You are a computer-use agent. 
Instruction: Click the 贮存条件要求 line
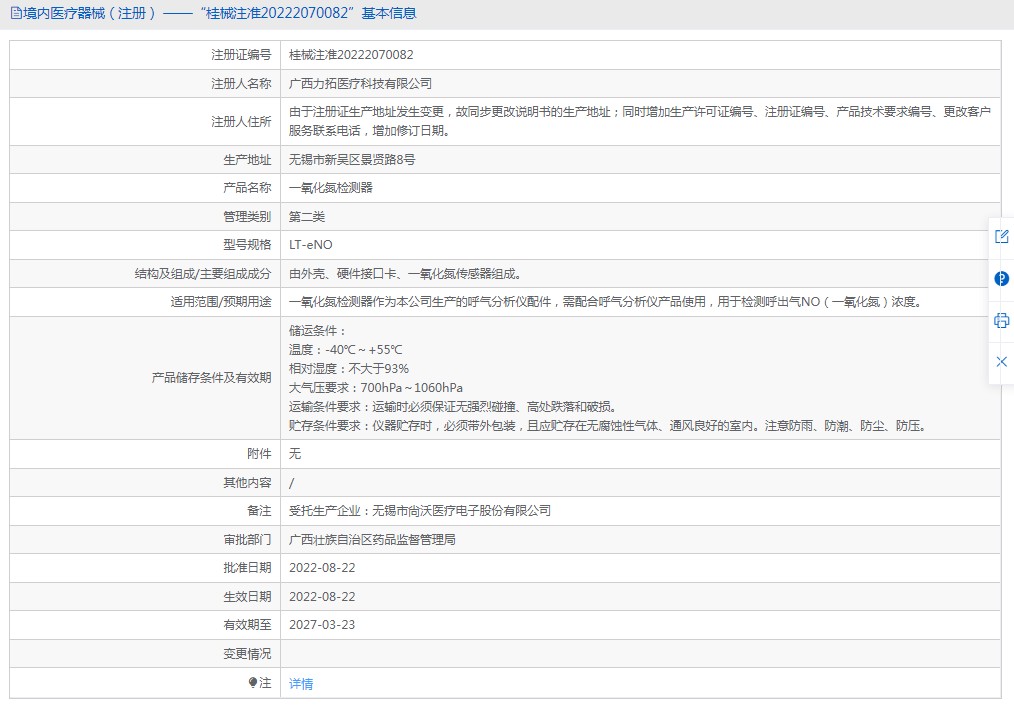608,426
